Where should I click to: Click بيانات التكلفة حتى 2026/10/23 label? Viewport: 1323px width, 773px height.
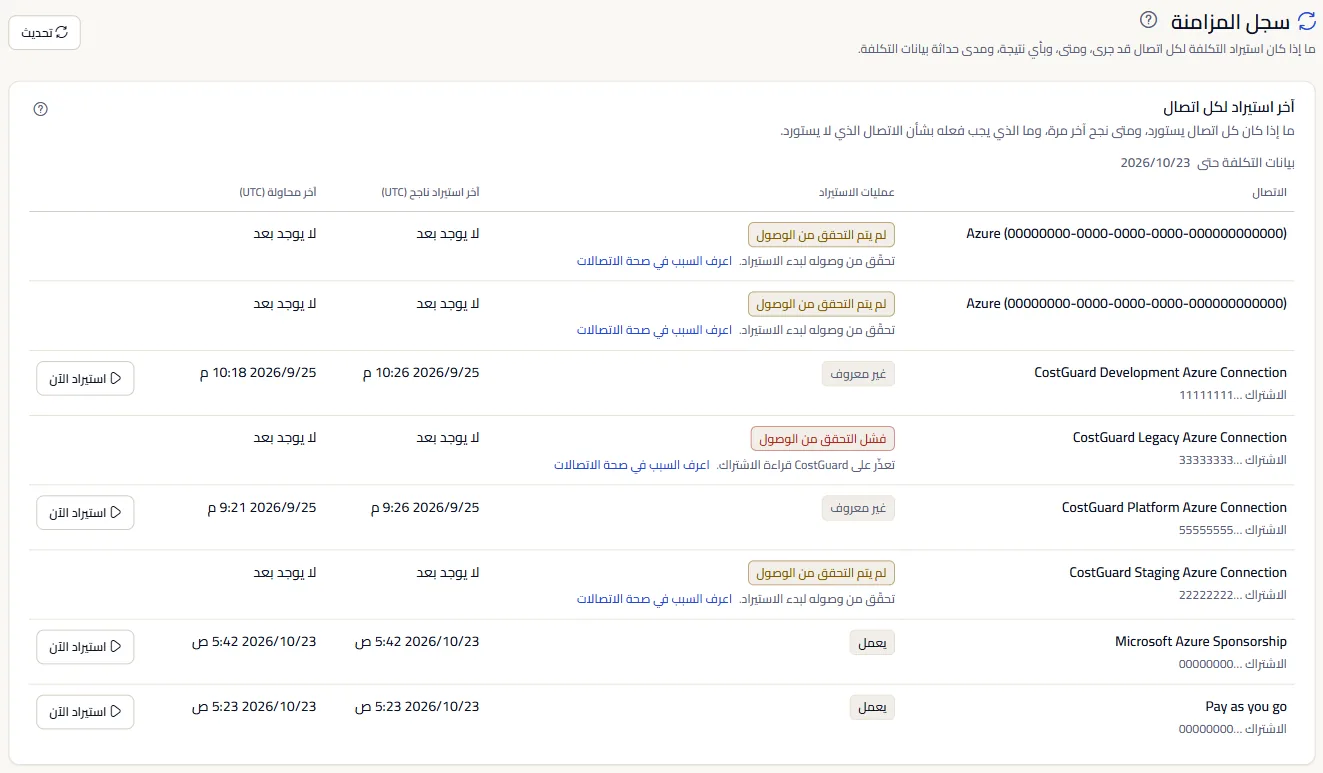tap(1207, 162)
